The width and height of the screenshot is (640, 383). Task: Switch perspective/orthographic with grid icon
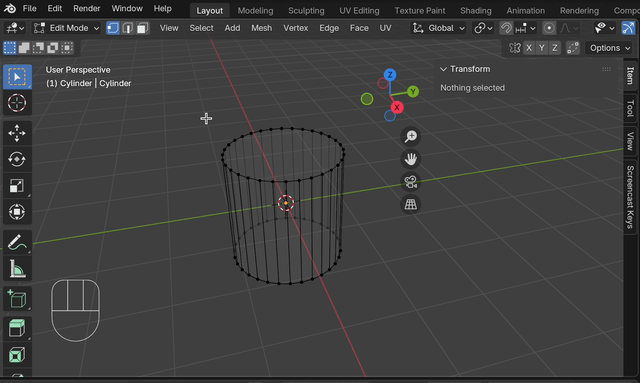(x=411, y=204)
